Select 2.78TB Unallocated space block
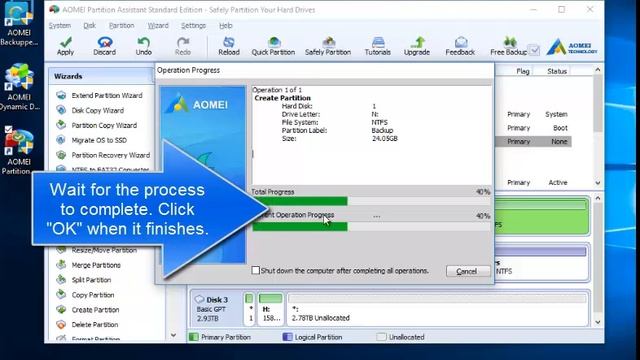The width and height of the screenshot is (640, 360). coord(438,309)
